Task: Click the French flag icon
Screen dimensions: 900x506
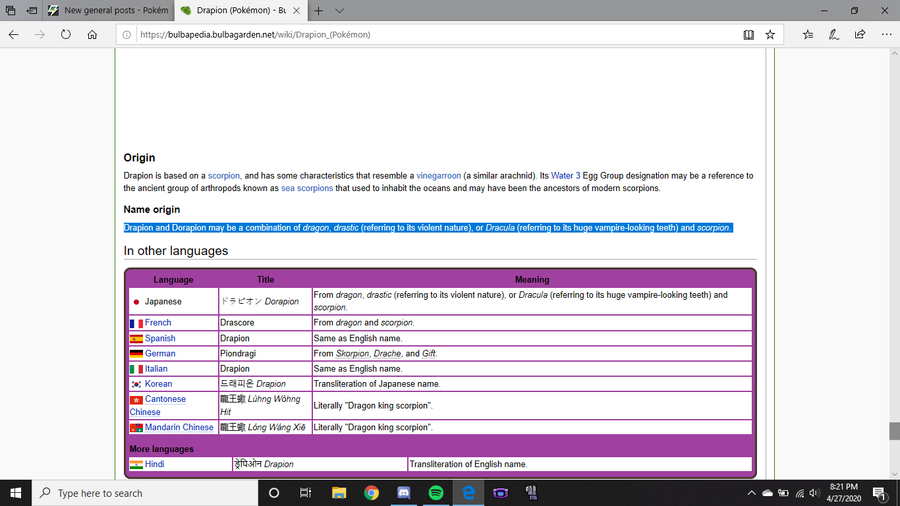Action: pyautogui.click(x=136, y=323)
